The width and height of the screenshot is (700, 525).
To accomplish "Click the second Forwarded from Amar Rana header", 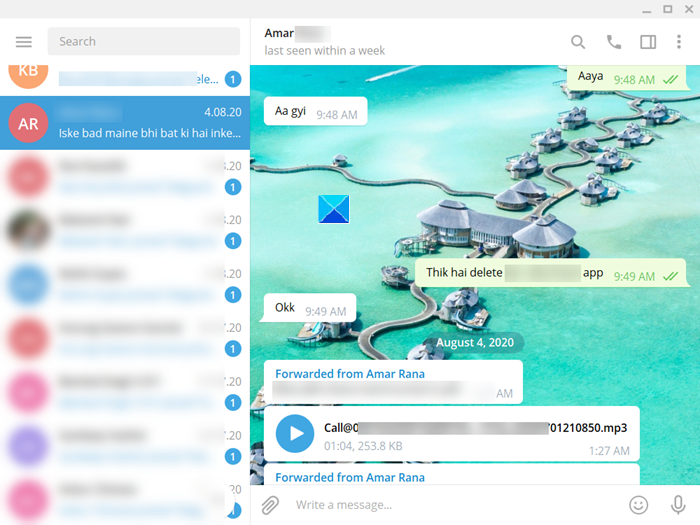I will pyautogui.click(x=350, y=477).
